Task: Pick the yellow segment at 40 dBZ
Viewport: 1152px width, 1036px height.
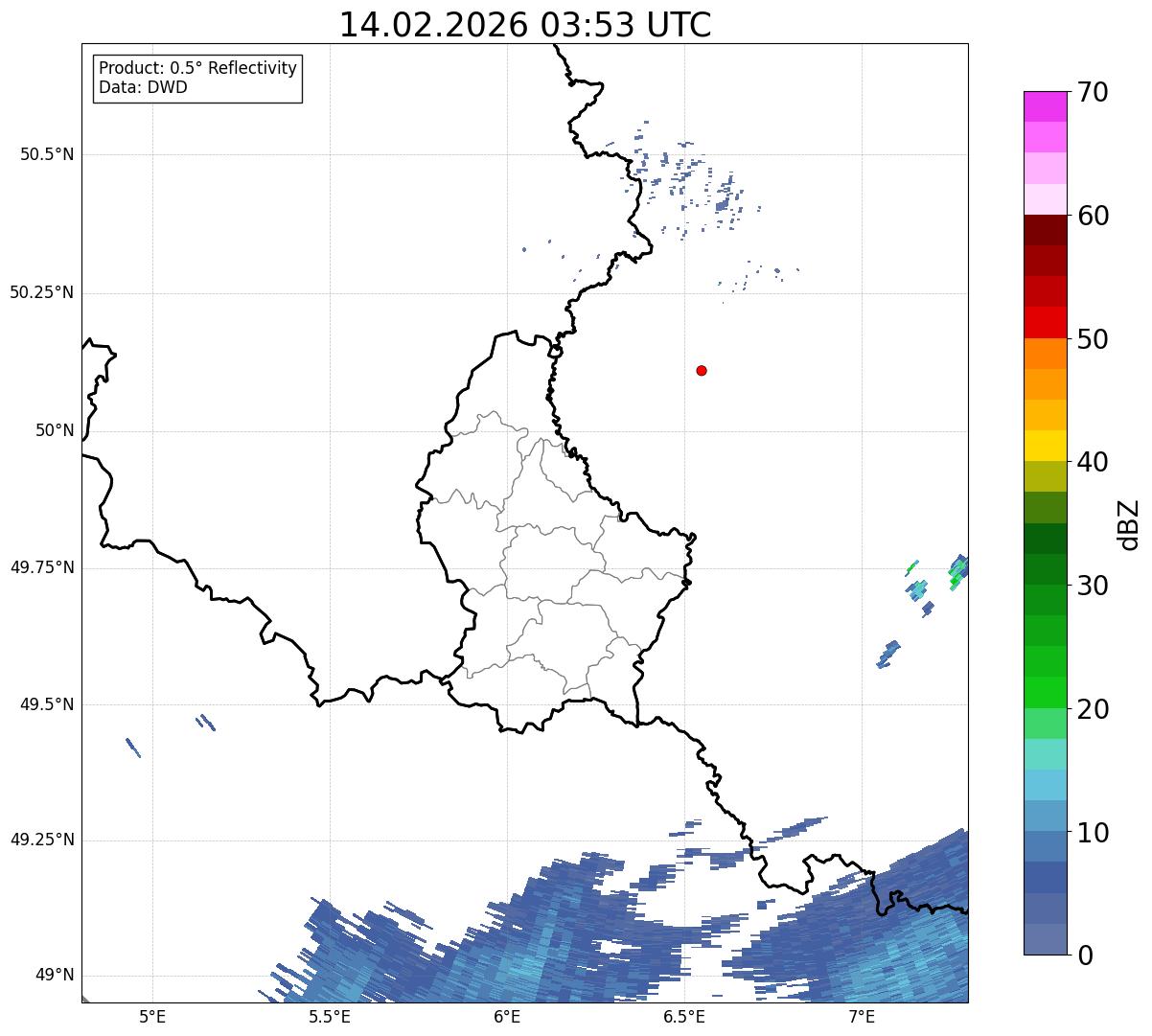Action: coord(1046,446)
